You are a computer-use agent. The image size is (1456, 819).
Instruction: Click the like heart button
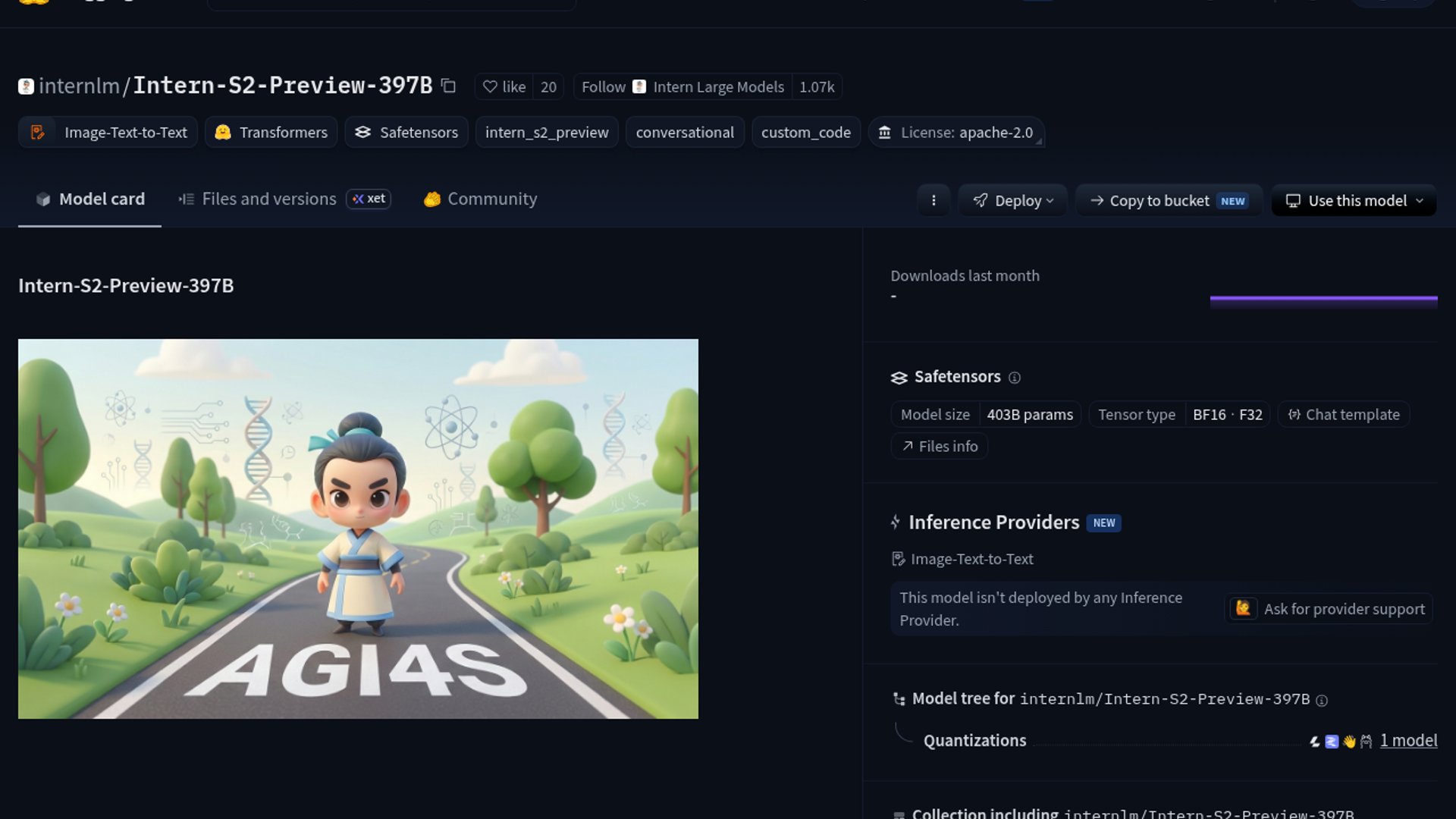point(504,86)
